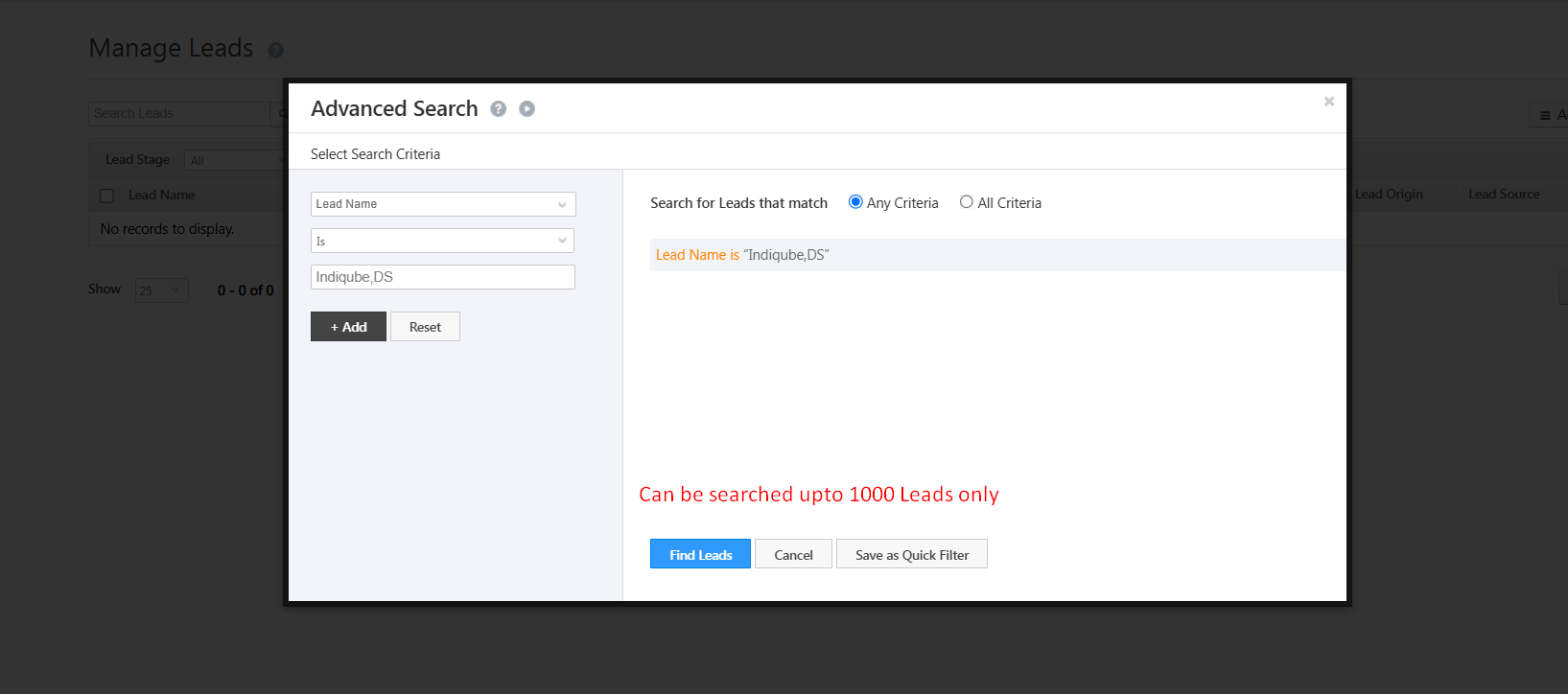Open the 'Is' operator dropdown

point(443,241)
